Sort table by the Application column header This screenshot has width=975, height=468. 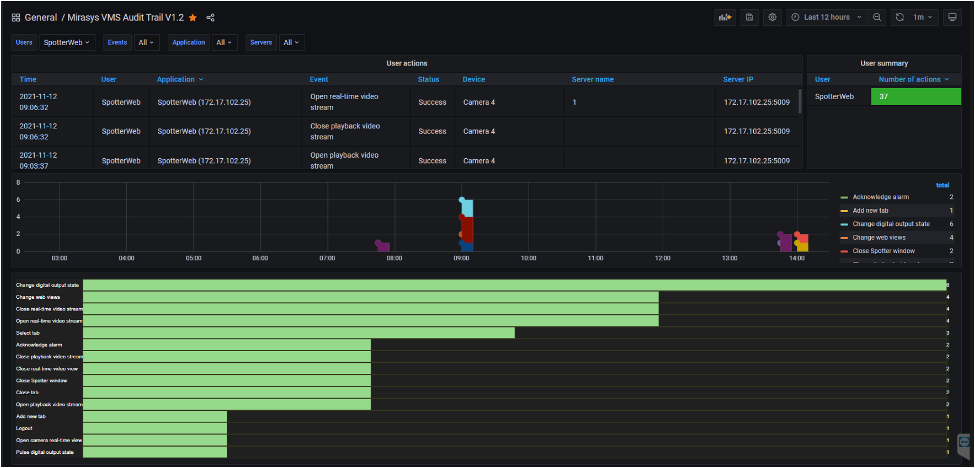click(x=176, y=79)
